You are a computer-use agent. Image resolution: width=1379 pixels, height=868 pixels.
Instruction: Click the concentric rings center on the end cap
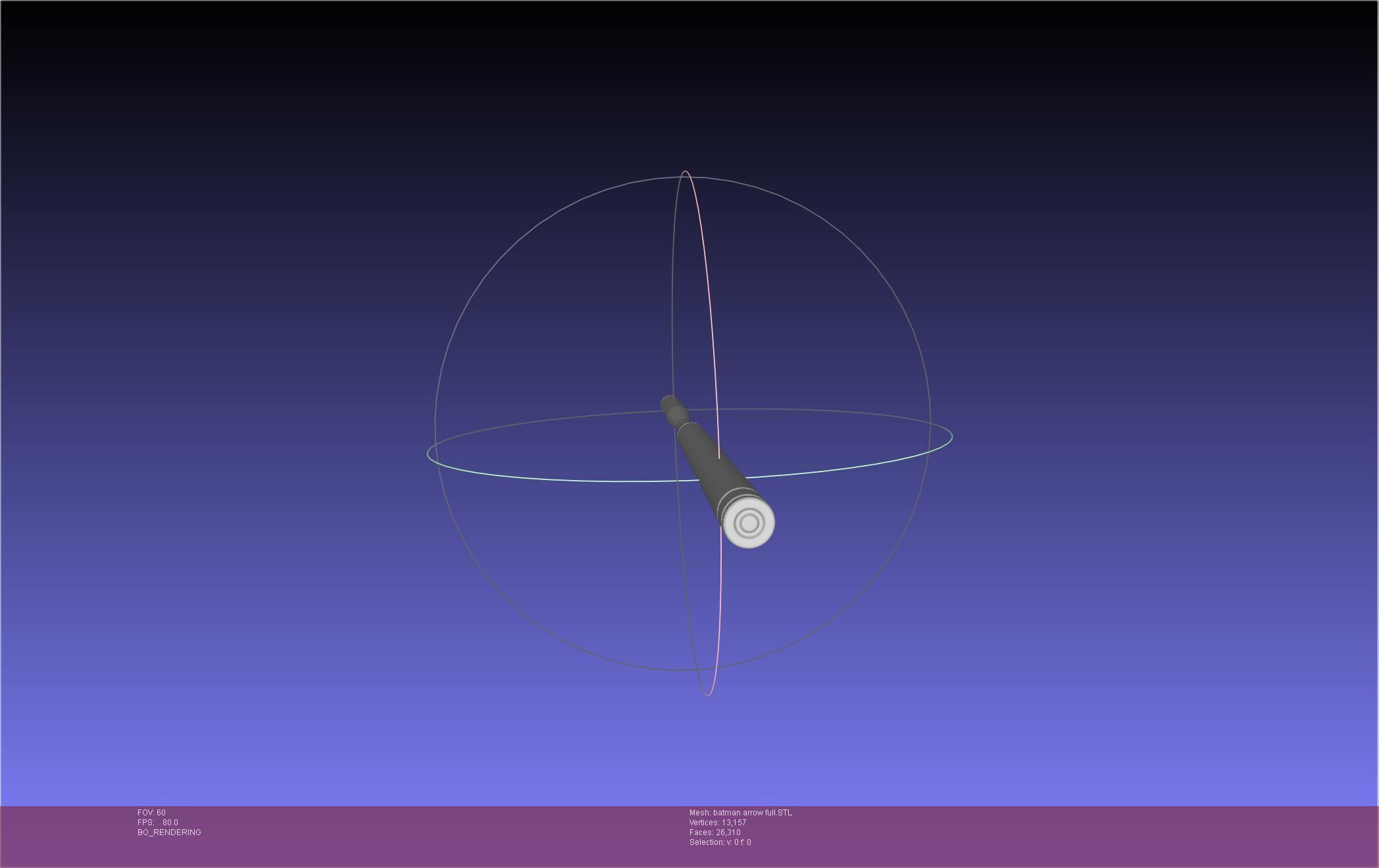tap(749, 523)
